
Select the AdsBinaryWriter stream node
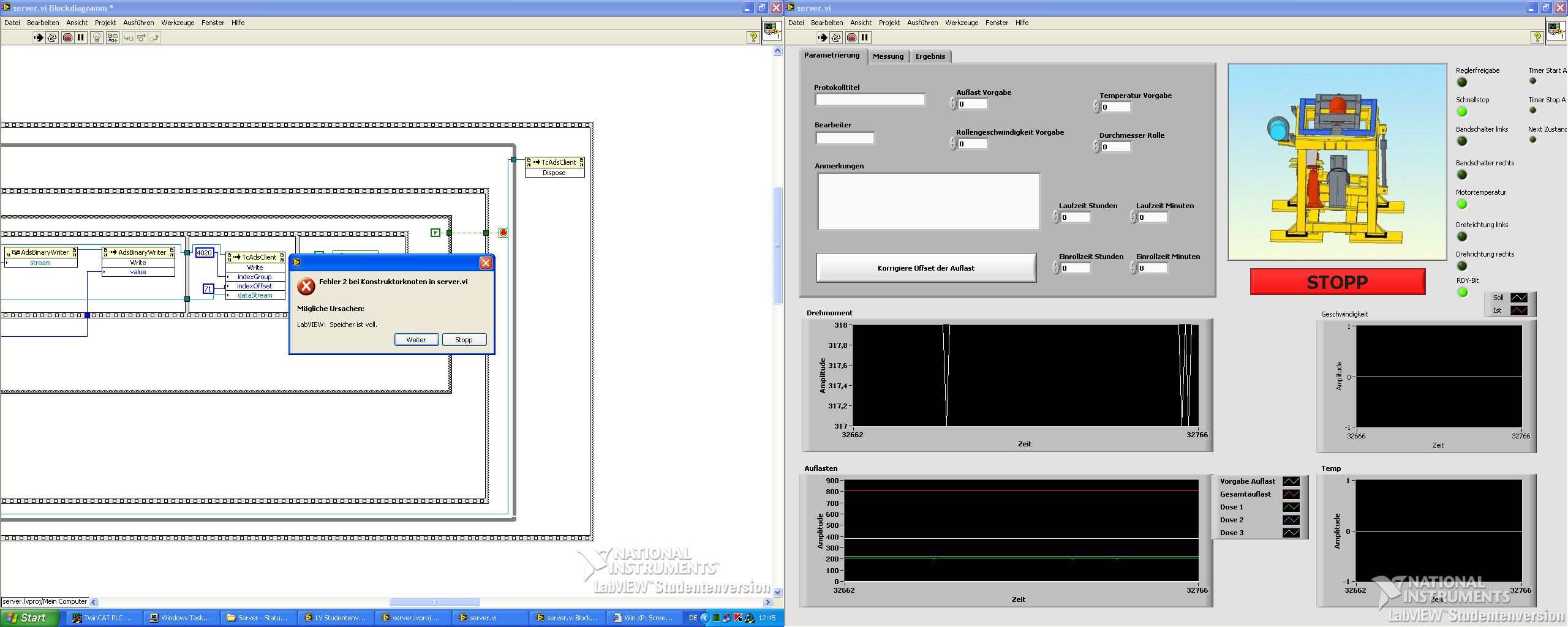tap(40, 257)
